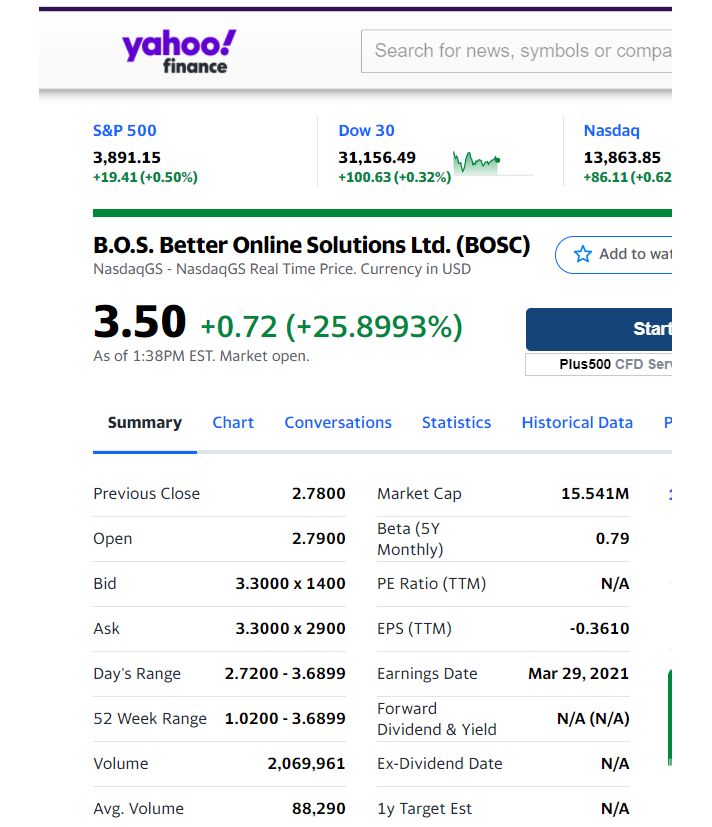Click the current price 3.50

pyautogui.click(x=140, y=322)
